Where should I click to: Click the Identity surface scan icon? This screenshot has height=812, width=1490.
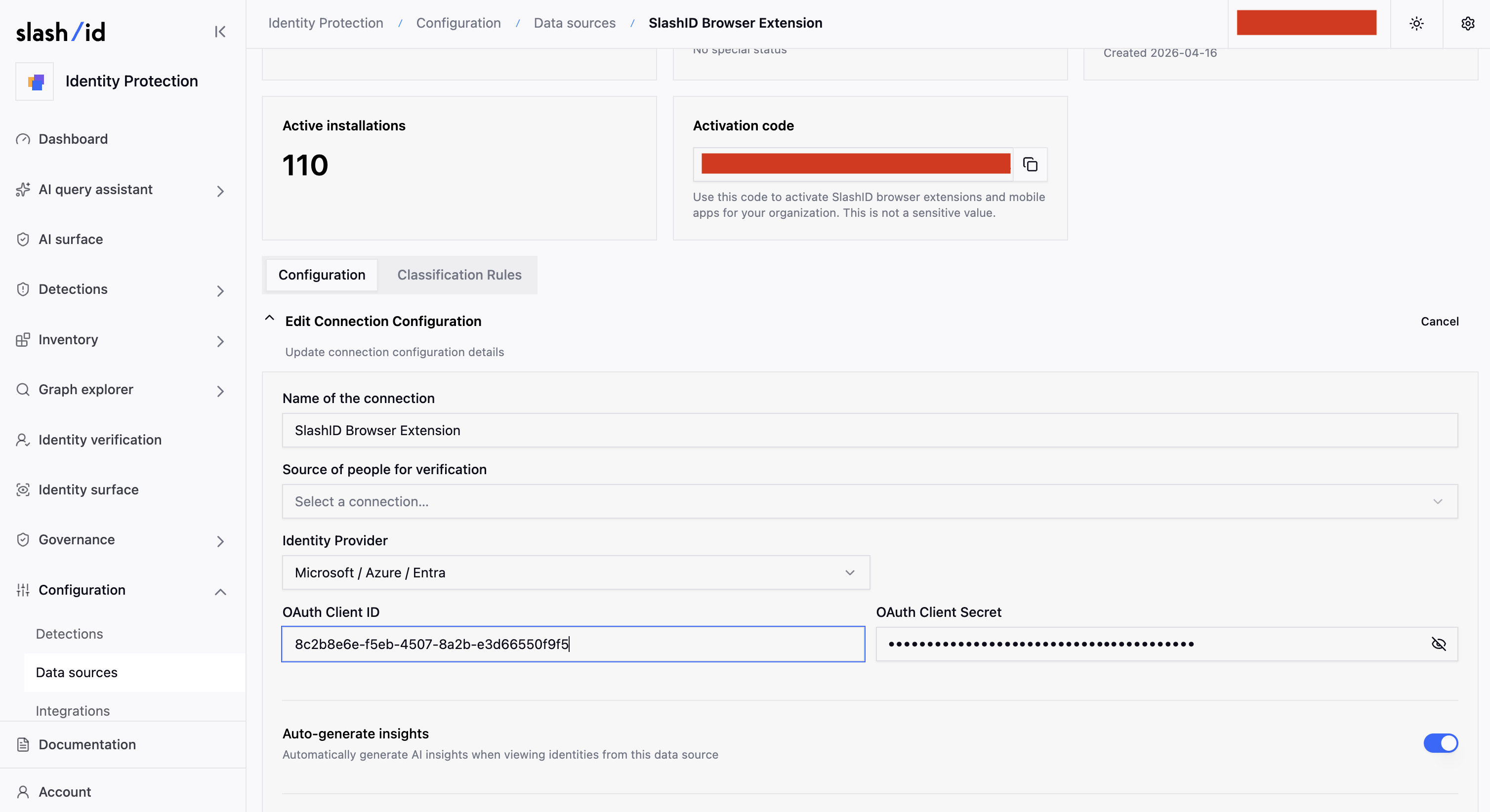pos(23,490)
